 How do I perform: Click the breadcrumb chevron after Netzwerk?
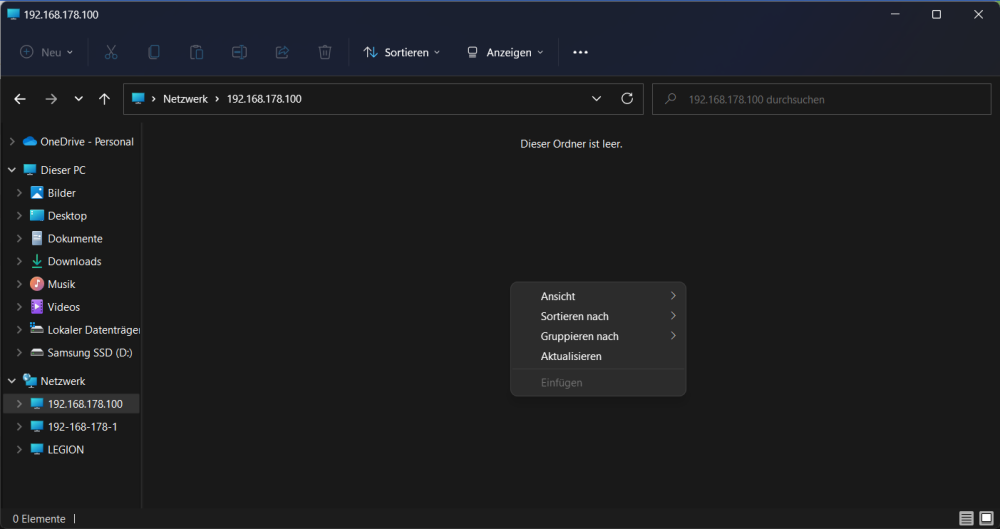click(217, 99)
